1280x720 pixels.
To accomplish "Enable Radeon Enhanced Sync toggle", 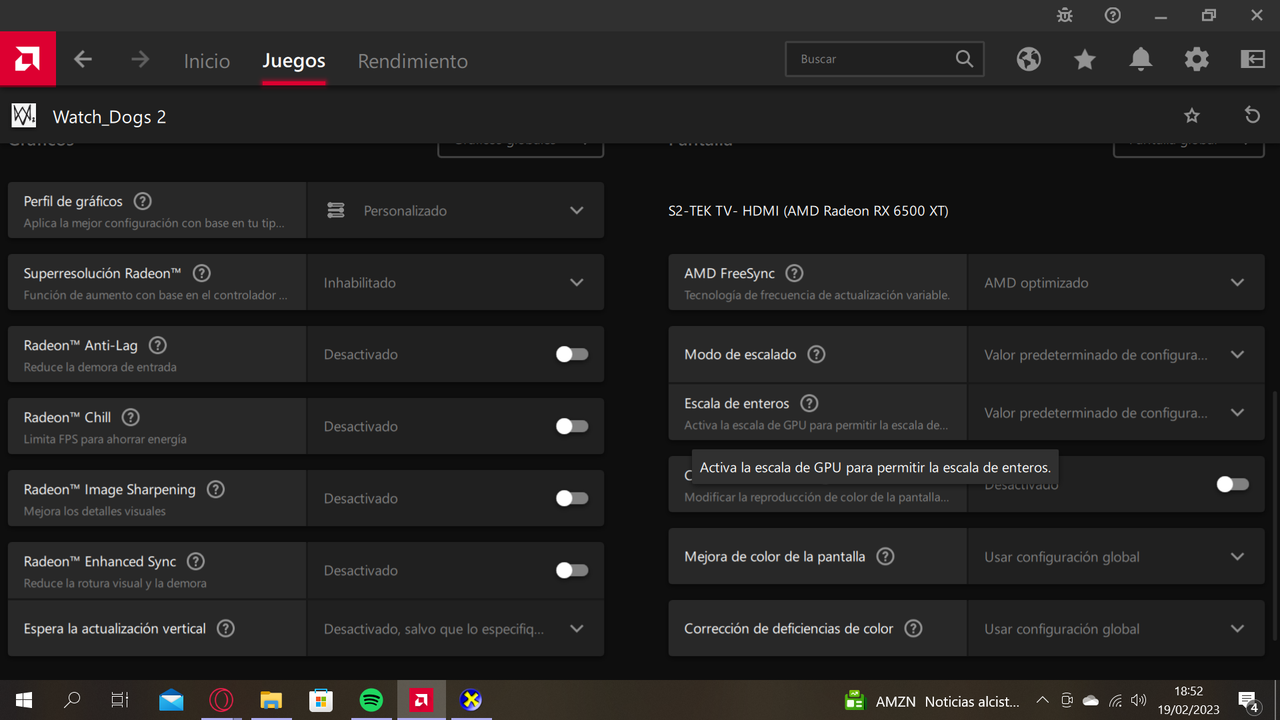I will (x=572, y=570).
